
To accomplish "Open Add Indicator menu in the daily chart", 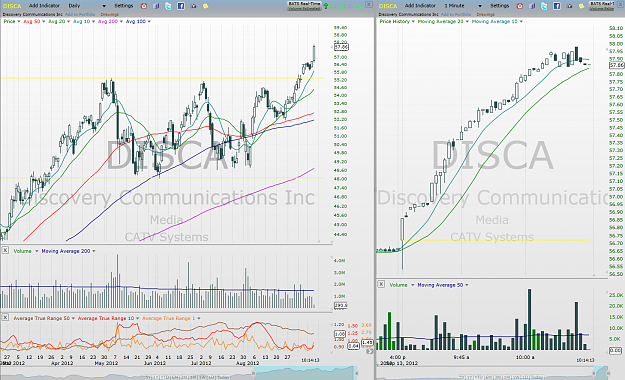I will (x=44, y=6).
